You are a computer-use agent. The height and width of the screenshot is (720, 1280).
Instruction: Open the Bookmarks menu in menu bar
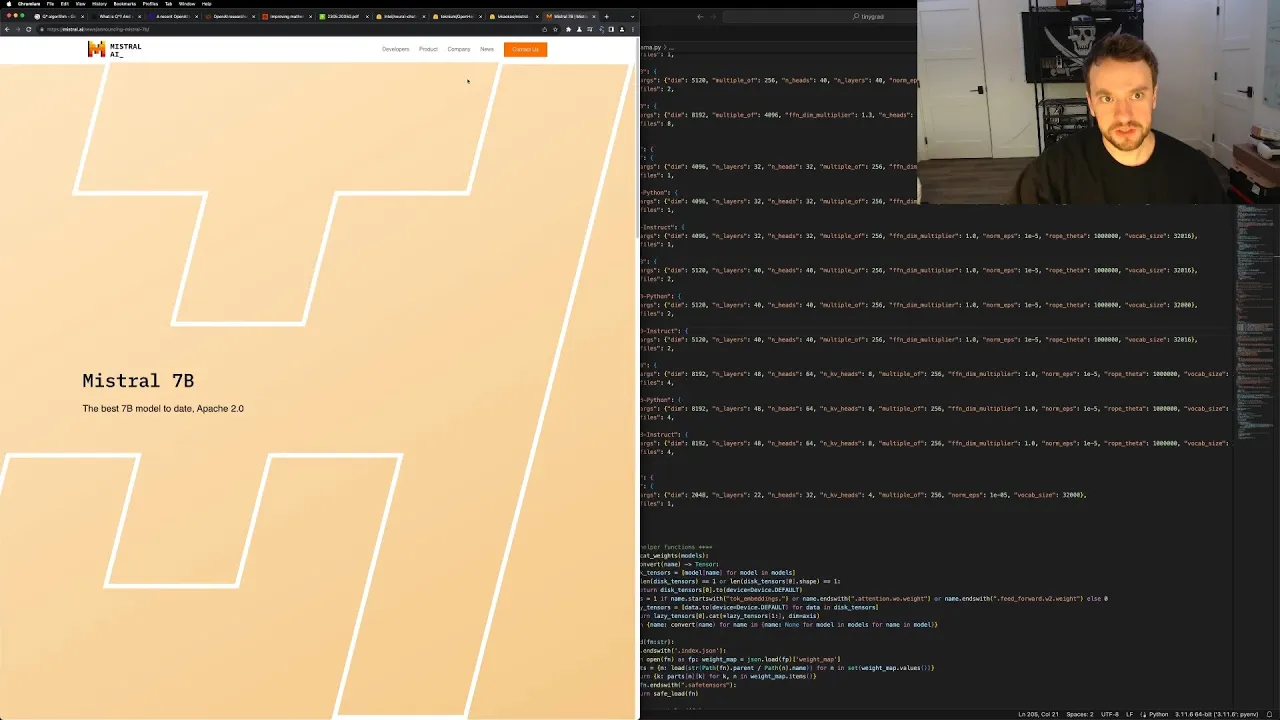(x=125, y=4)
